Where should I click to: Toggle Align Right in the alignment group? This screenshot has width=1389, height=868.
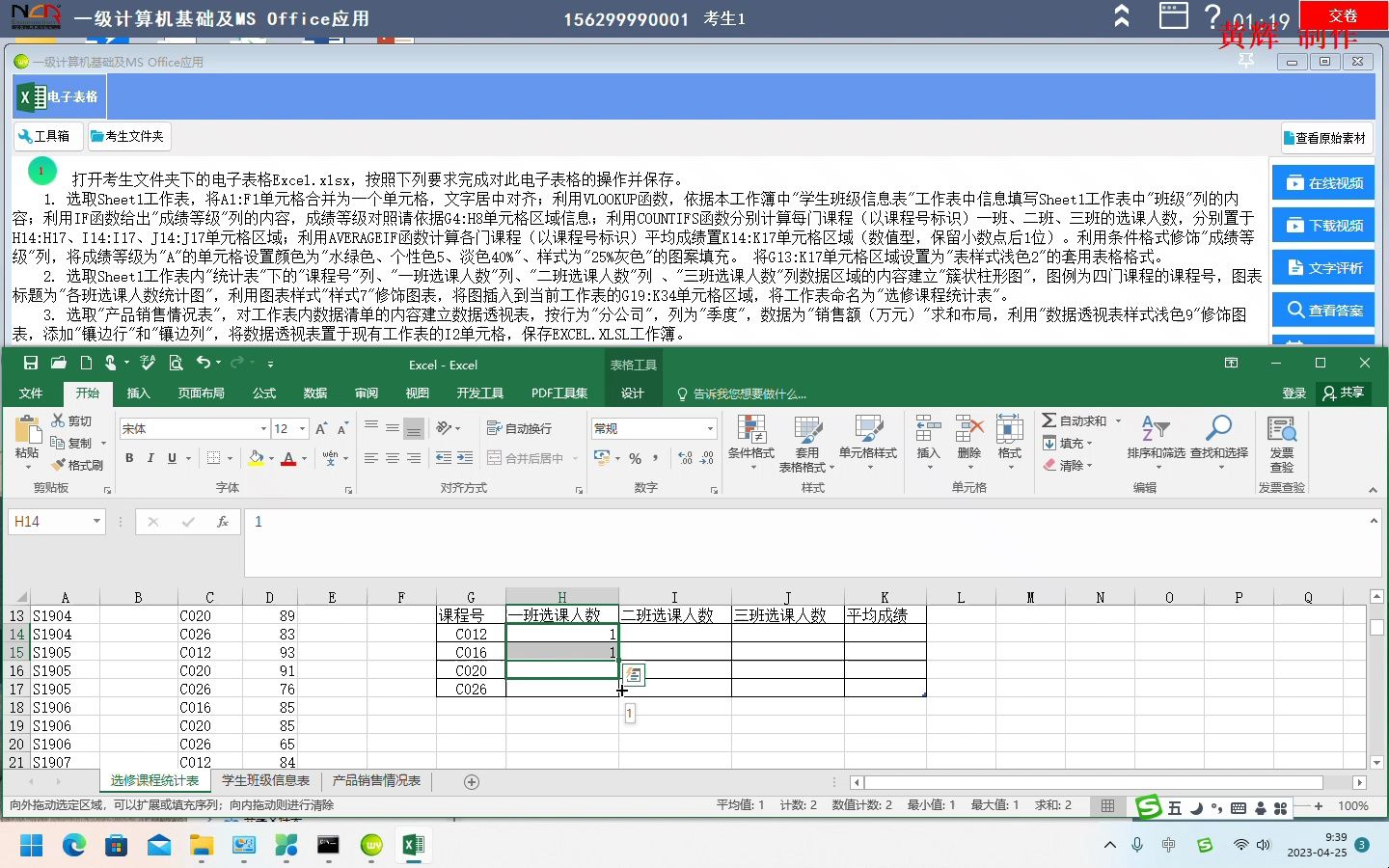414,458
